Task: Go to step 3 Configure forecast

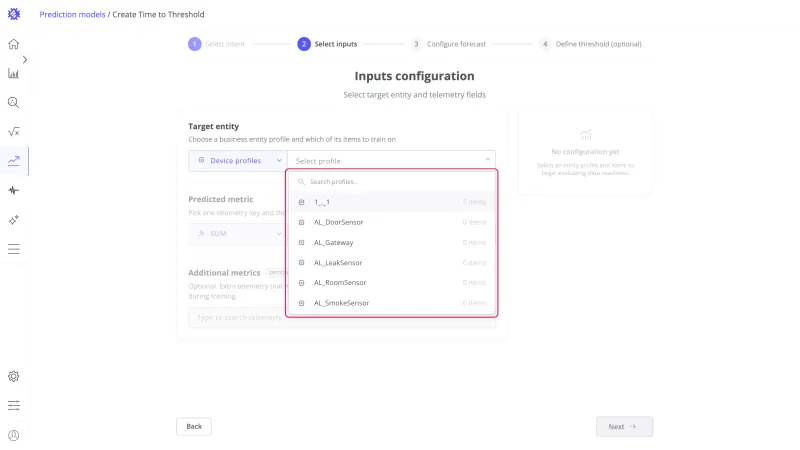Action: pos(448,44)
